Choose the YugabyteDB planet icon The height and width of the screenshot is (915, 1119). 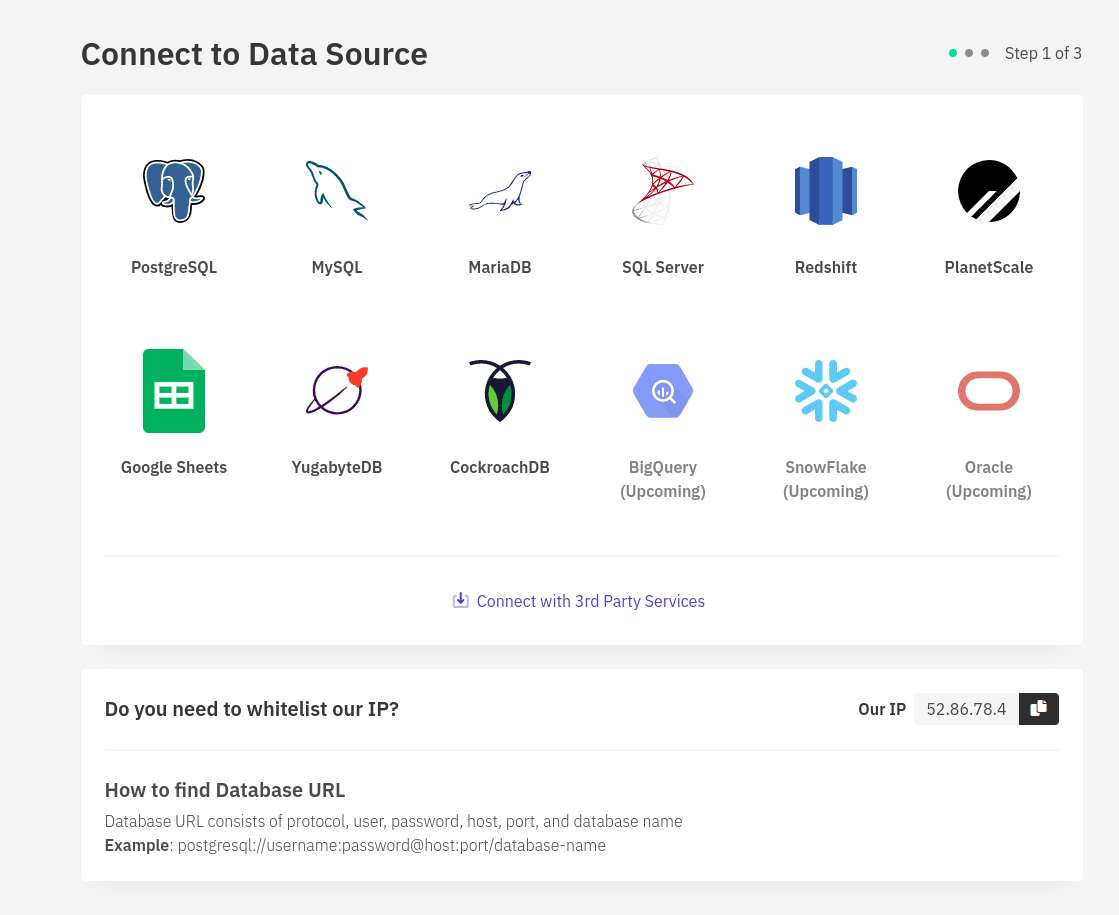point(337,390)
